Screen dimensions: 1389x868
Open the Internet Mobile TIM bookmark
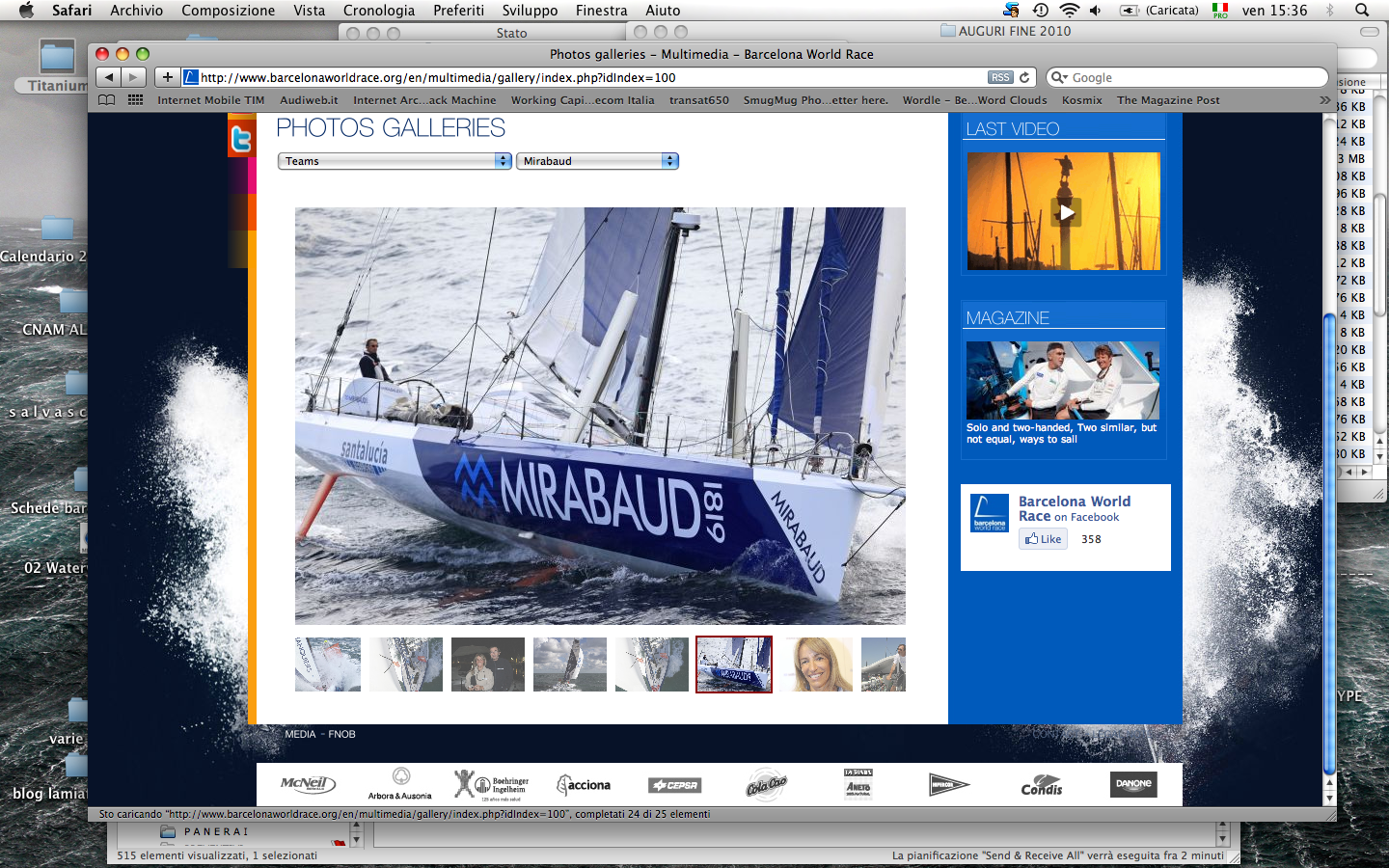(x=211, y=99)
